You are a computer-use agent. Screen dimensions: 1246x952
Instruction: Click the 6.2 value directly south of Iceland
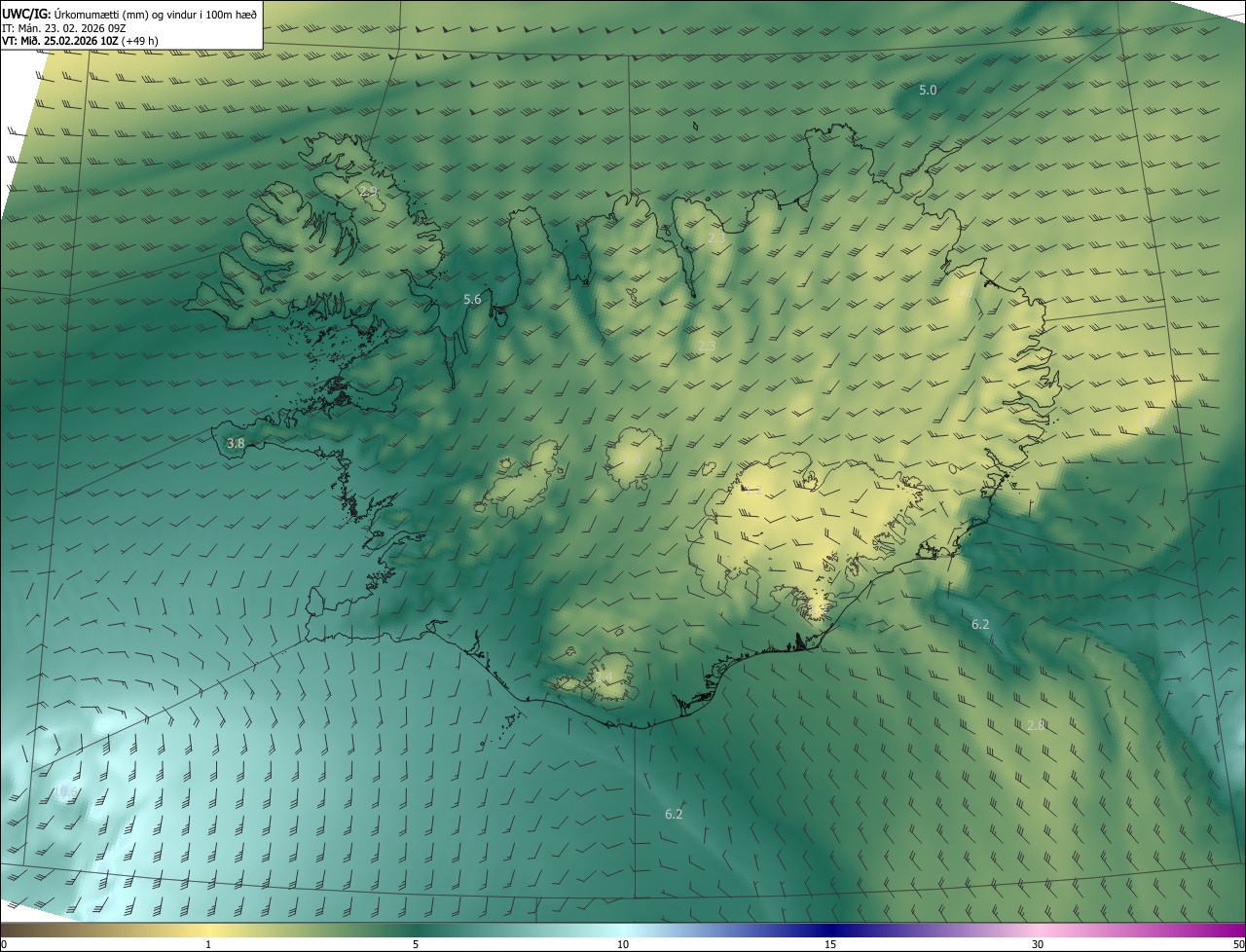click(674, 814)
